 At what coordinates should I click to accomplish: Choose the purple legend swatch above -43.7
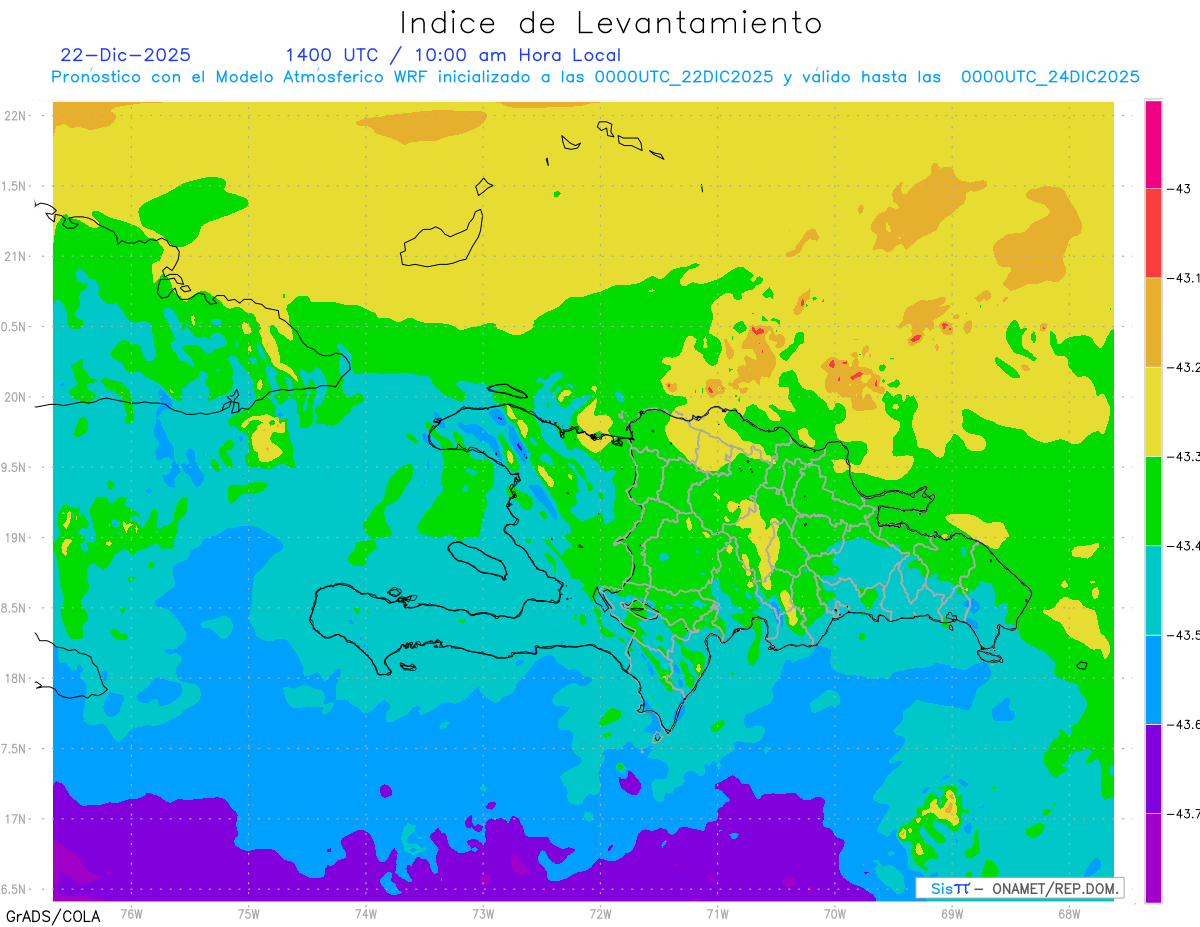(x=1153, y=768)
